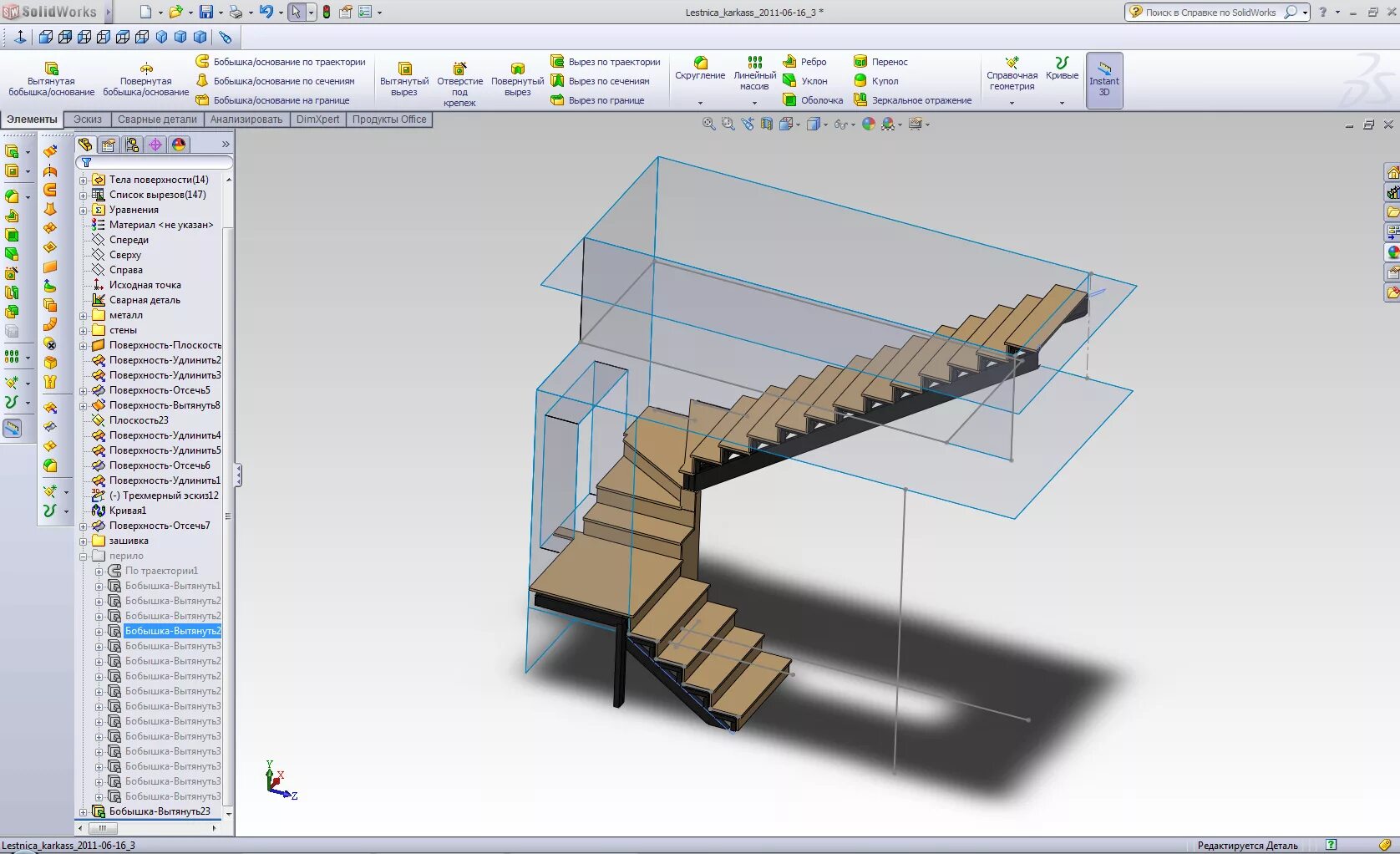
Task: Collapse the перило folder
Action: click(83, 556)
